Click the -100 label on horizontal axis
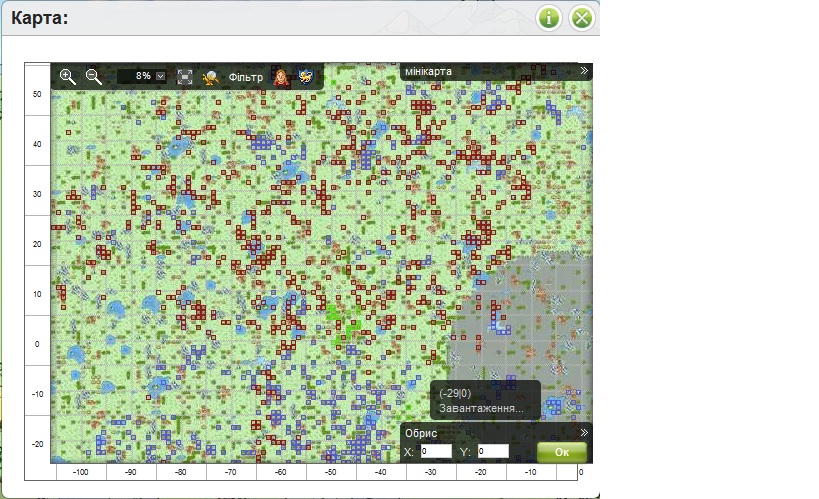 click(80, 472)
